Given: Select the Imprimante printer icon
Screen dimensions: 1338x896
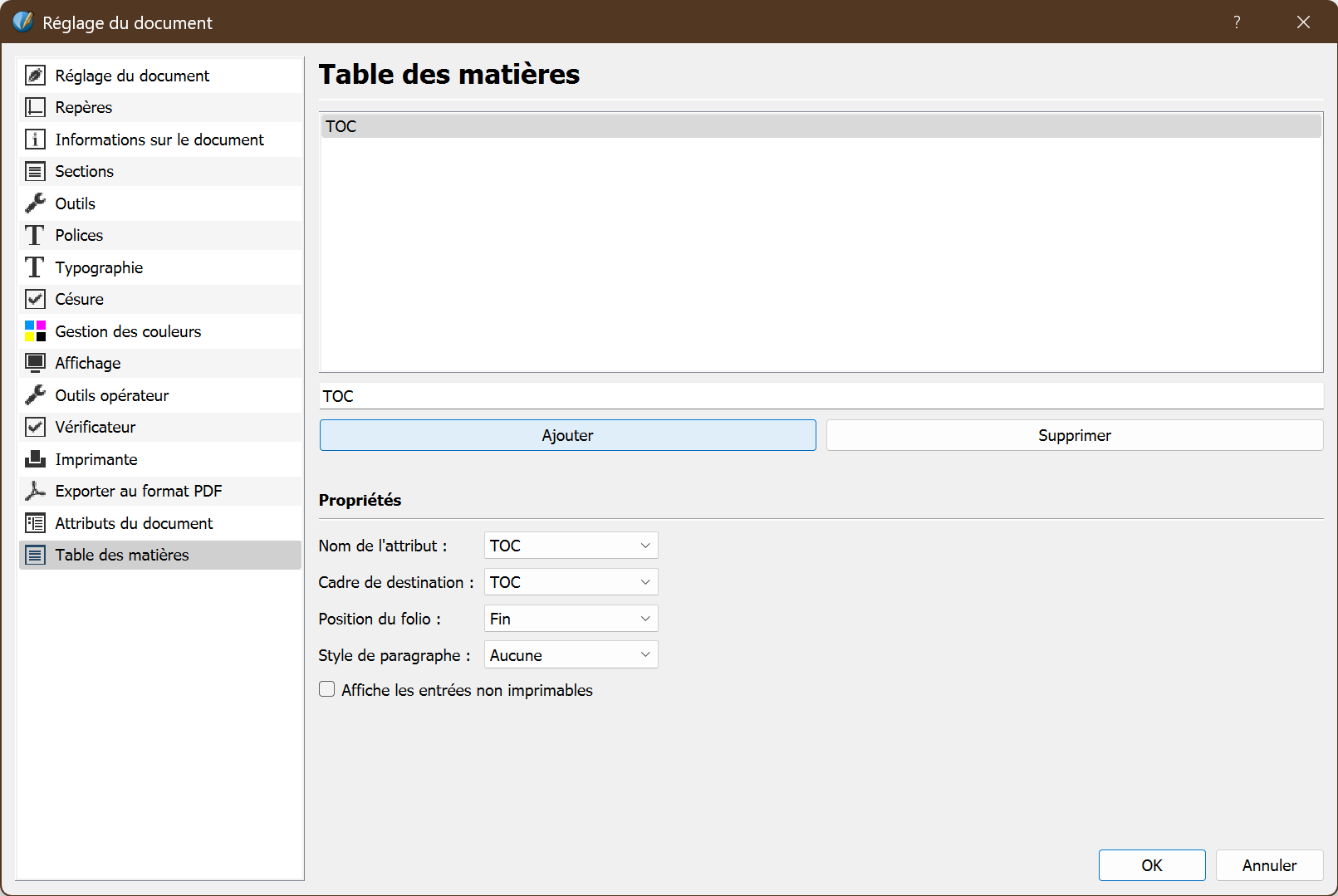Looking at the screenshot, I should pyautogui.click(x=35, y=458).
